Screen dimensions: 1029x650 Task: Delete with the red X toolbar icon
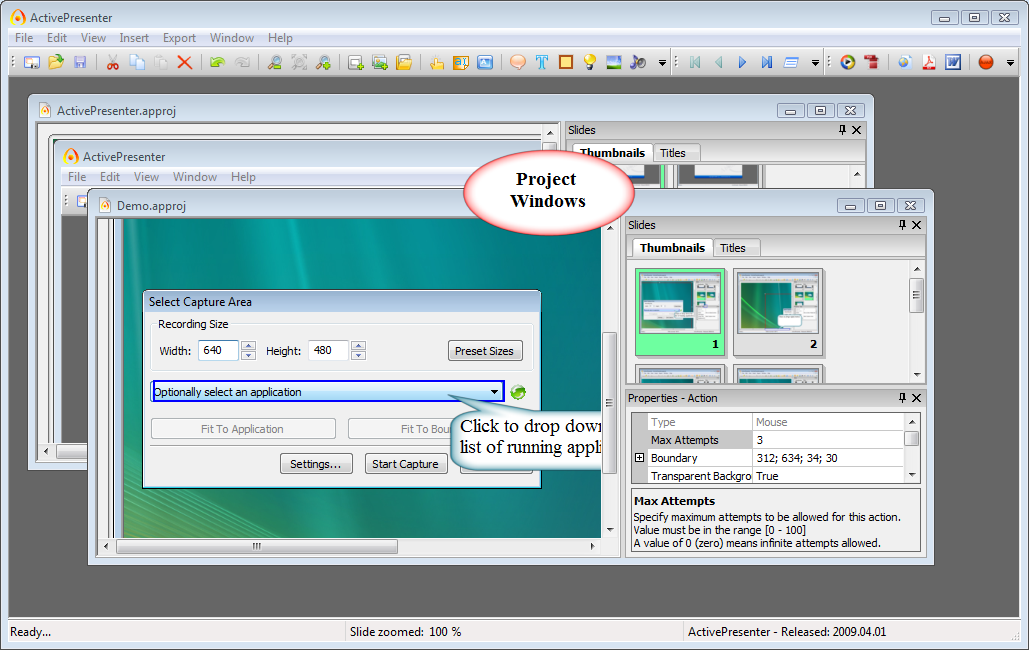tap(185, 62)
